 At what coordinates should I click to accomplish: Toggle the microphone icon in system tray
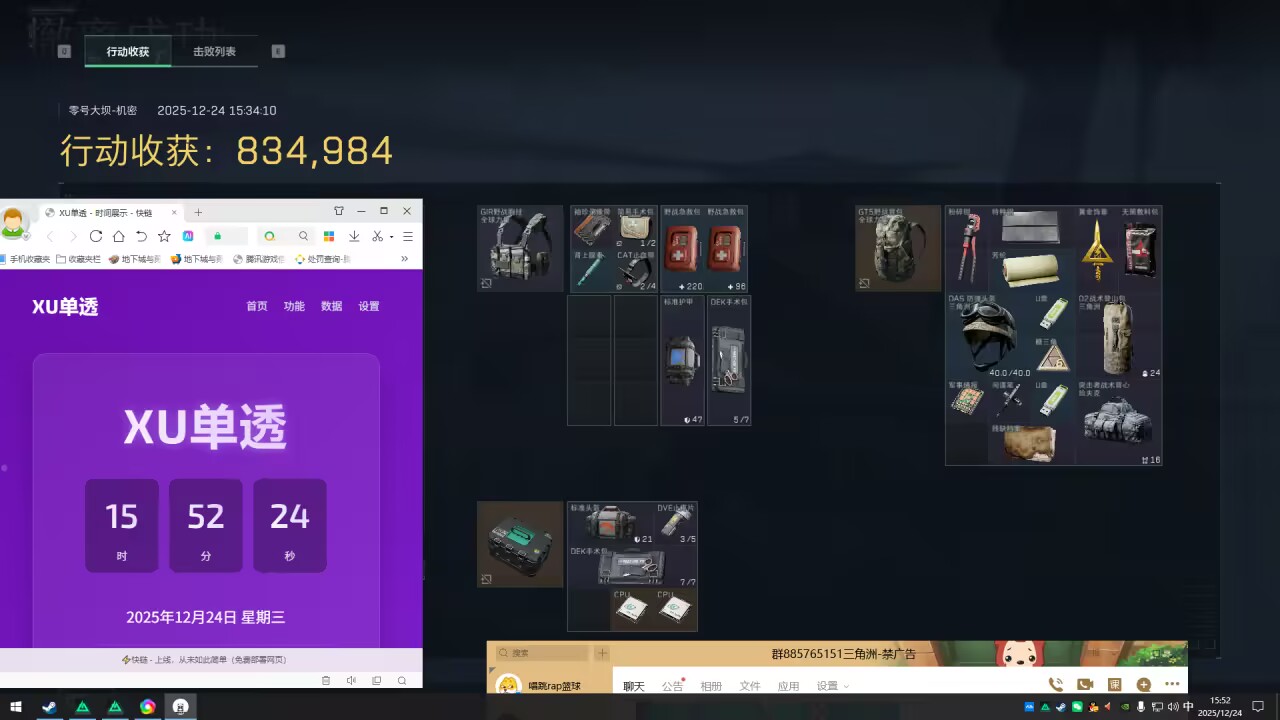tap(1141, 707)
